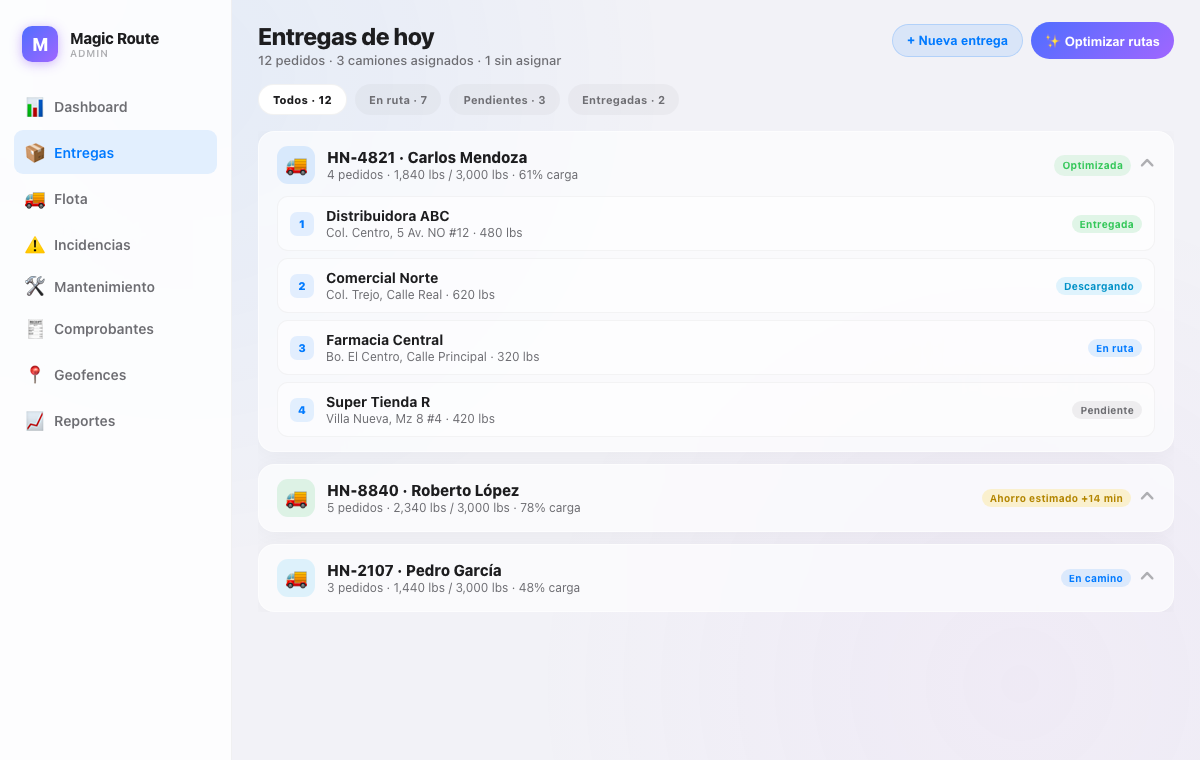
Task: Click the Incidencias warning icon
Action: click(x=35, y=245)
